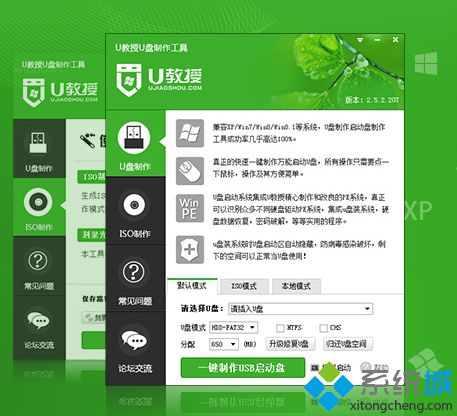This screenshot has height=416, width=457.
Task: Open 常见问题 in the back window sidebar
Action: click(x=39, y=266)
